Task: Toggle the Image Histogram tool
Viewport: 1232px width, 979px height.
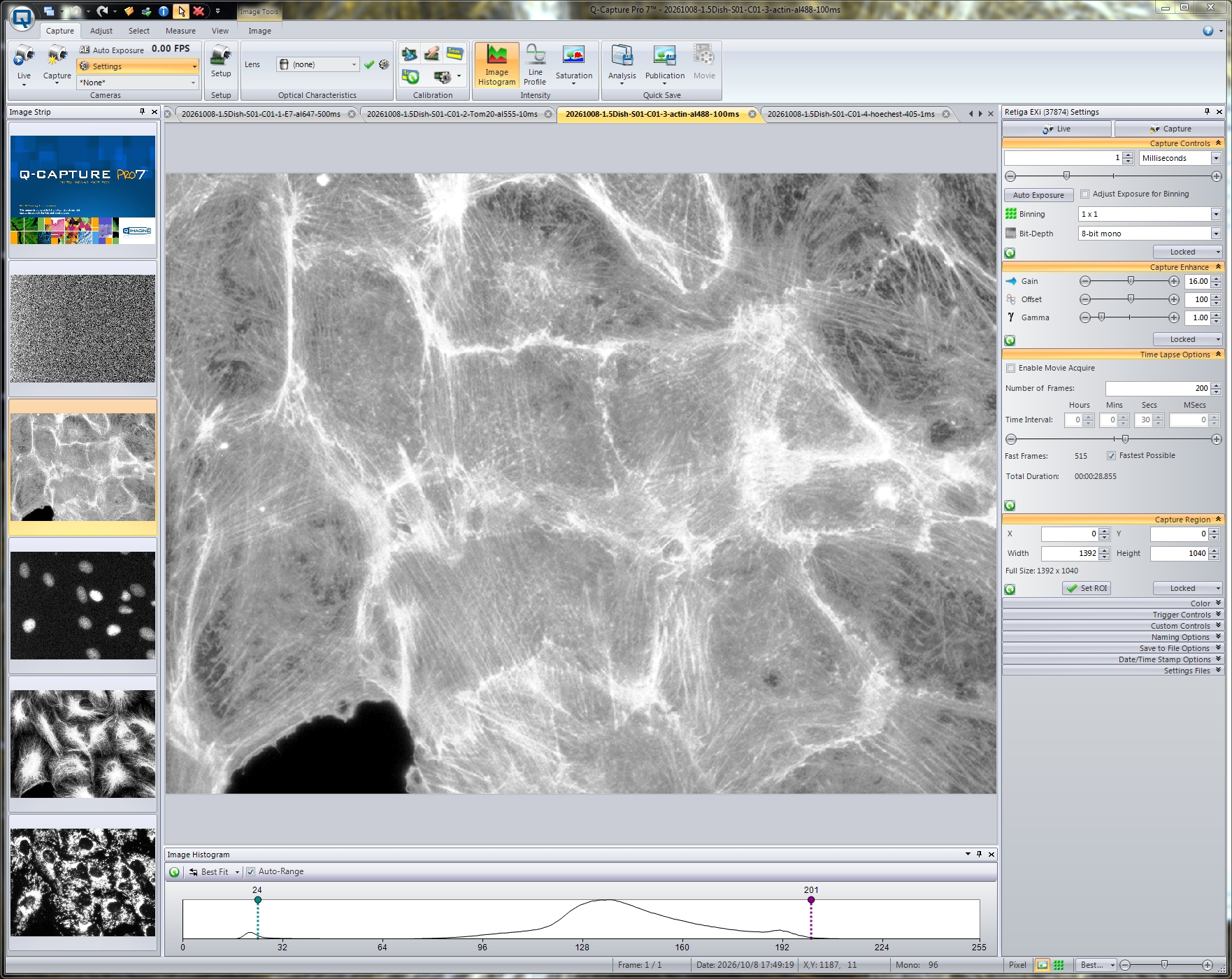Action: [496, 65]
